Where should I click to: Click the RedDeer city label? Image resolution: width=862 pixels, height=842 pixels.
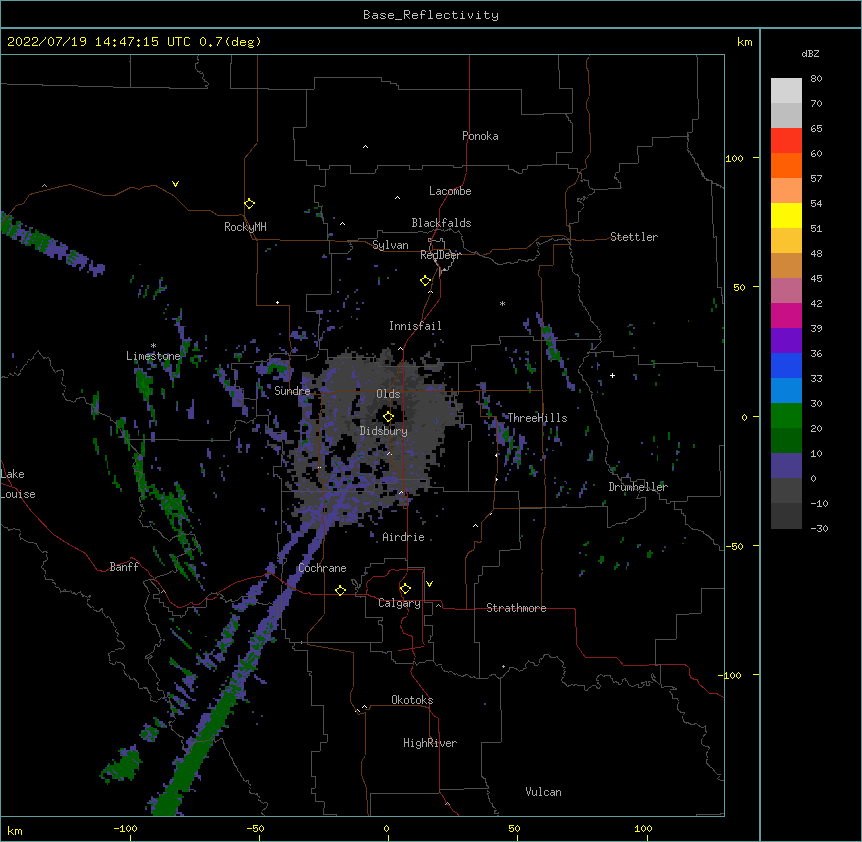click(x=440, y=255)
